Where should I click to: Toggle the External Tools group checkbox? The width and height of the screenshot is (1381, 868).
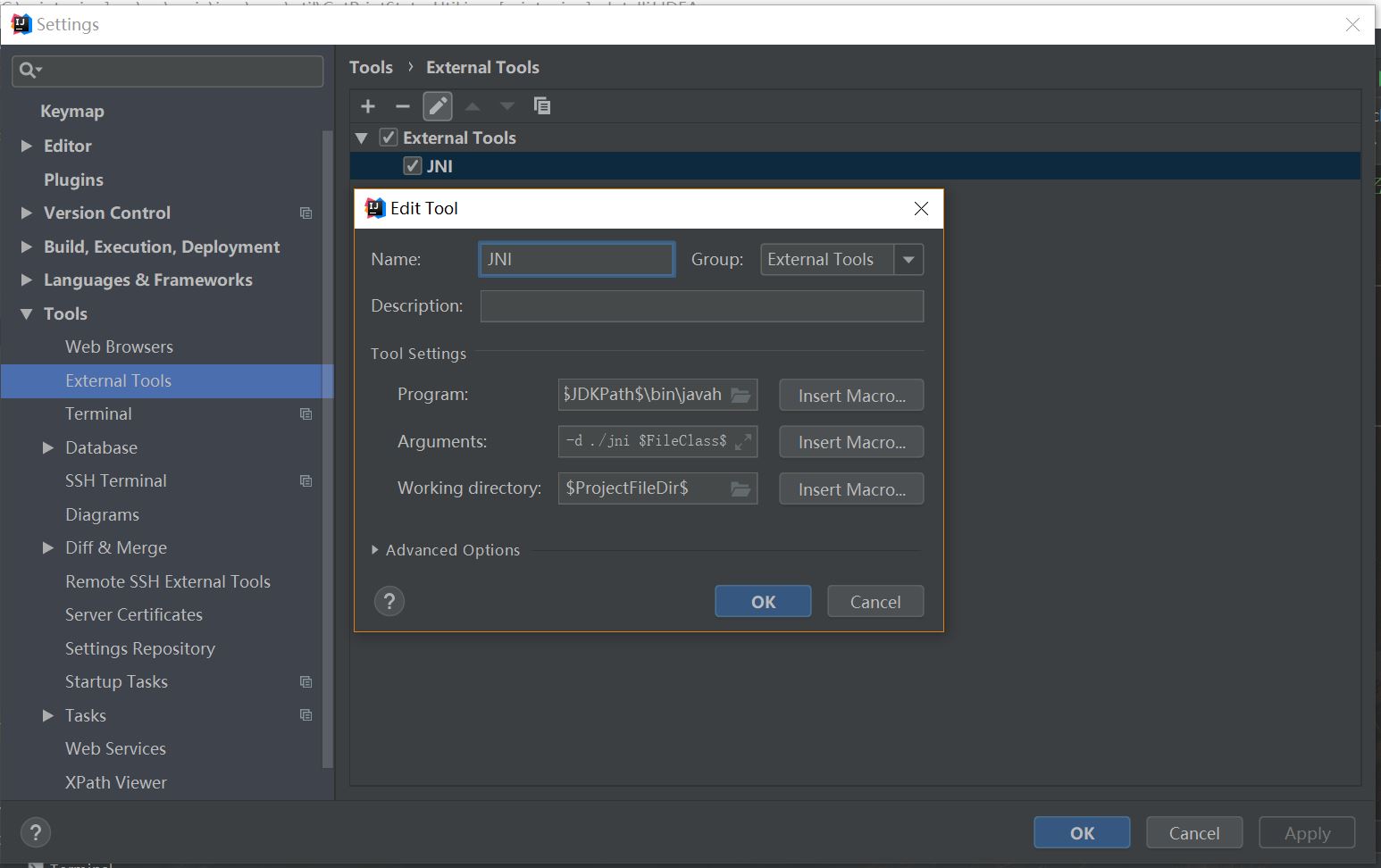click(389, 138)
